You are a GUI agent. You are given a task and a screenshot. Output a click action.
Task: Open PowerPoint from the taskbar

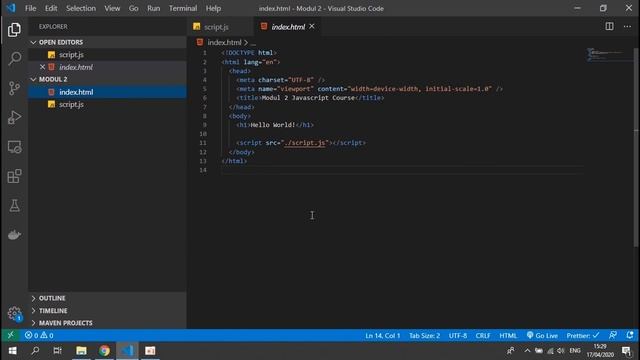point(150,351)
